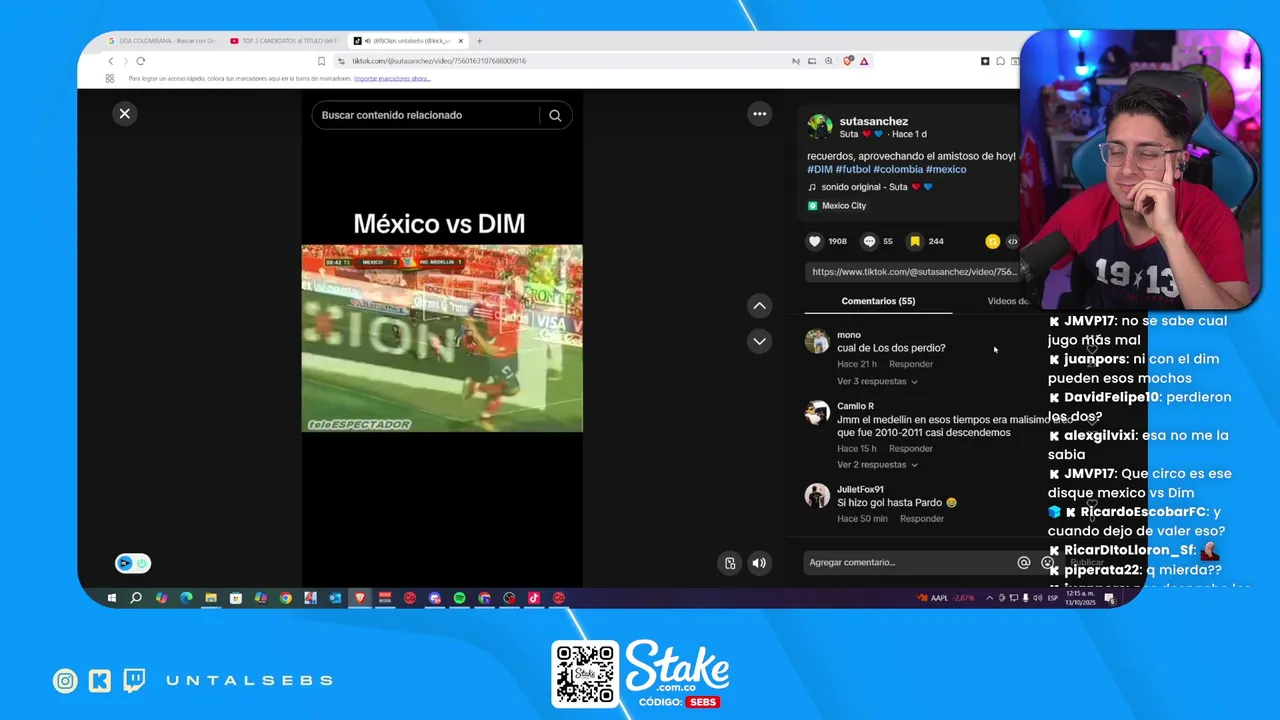This screenshot has width=1280, height=720.
Task: Reply to JulietFox91's comment with Responder
Action: click(922, 519)
